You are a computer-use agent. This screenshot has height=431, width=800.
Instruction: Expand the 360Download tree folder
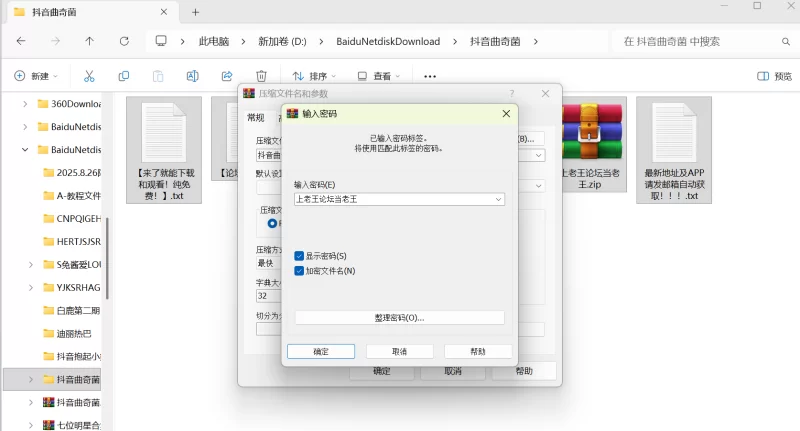click(25, 104)
